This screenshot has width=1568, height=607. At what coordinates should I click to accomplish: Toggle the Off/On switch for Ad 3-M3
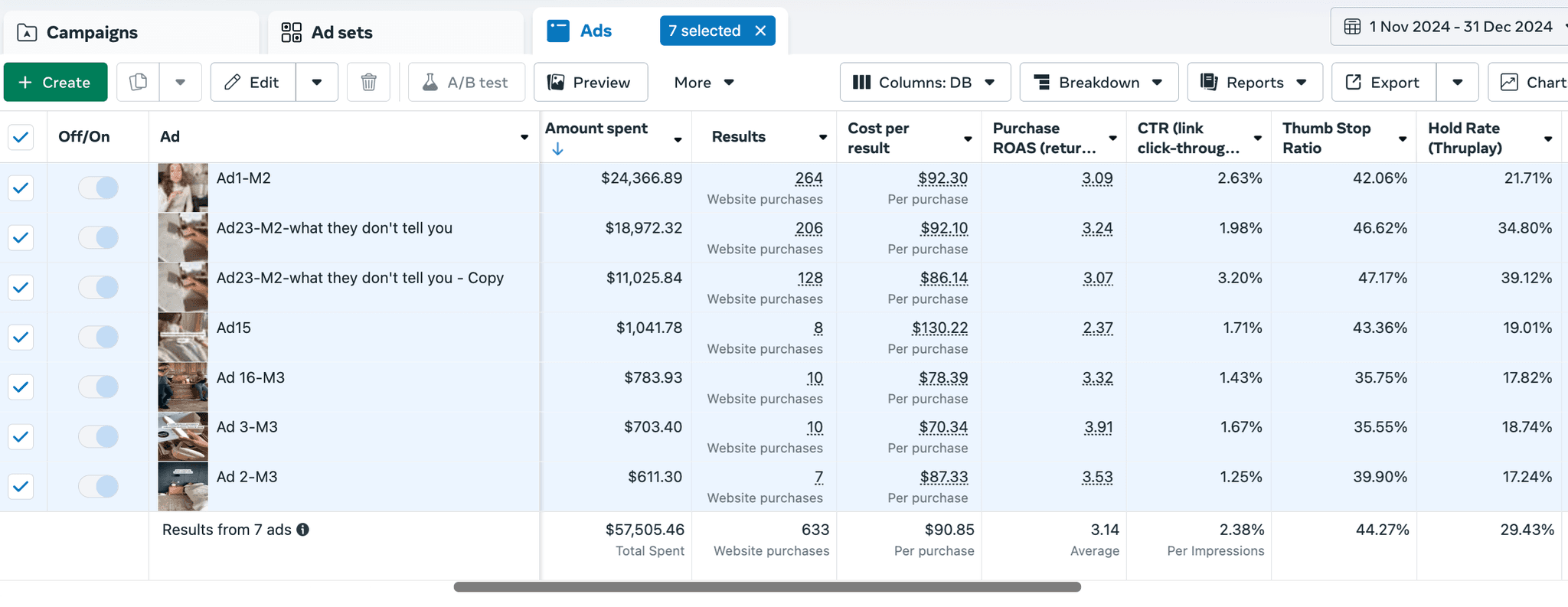[x=99, y=436]
